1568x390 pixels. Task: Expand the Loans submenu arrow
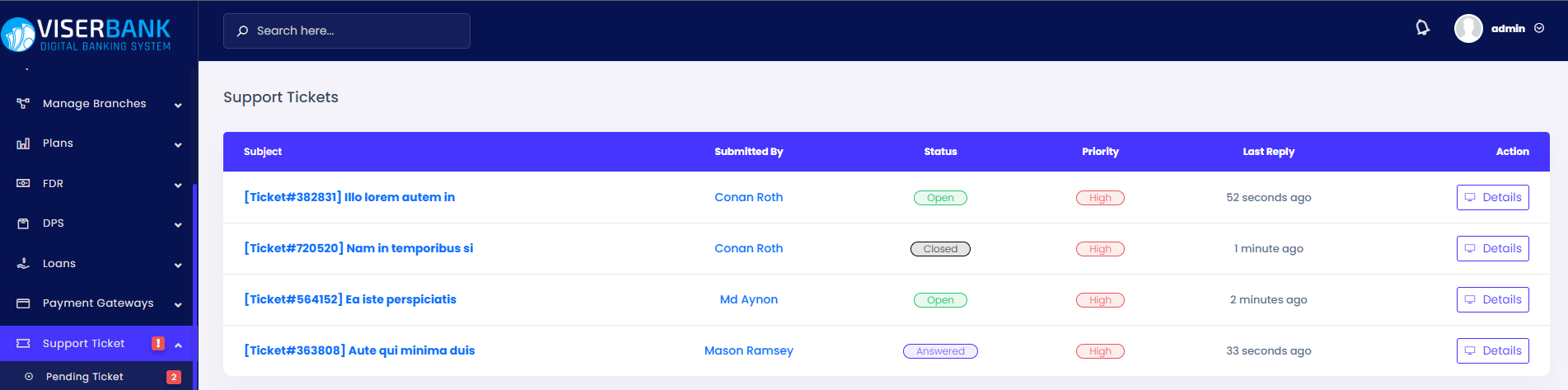pyautogui.click(x=178, y=265)
